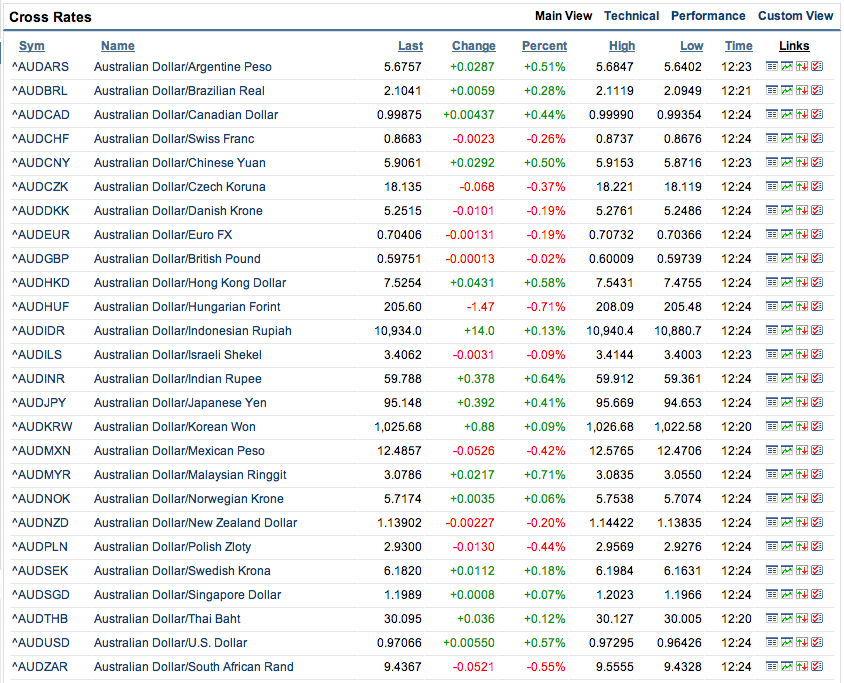Switch to the Performance view tab
Image resolution: width=844 pixels, height=683 pixels.
point(708,16)
